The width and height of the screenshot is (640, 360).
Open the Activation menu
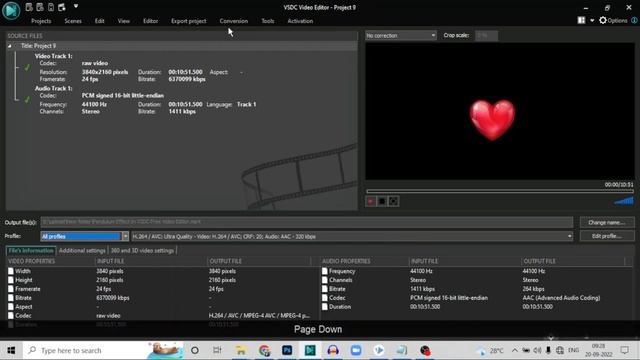pos(300,21)
